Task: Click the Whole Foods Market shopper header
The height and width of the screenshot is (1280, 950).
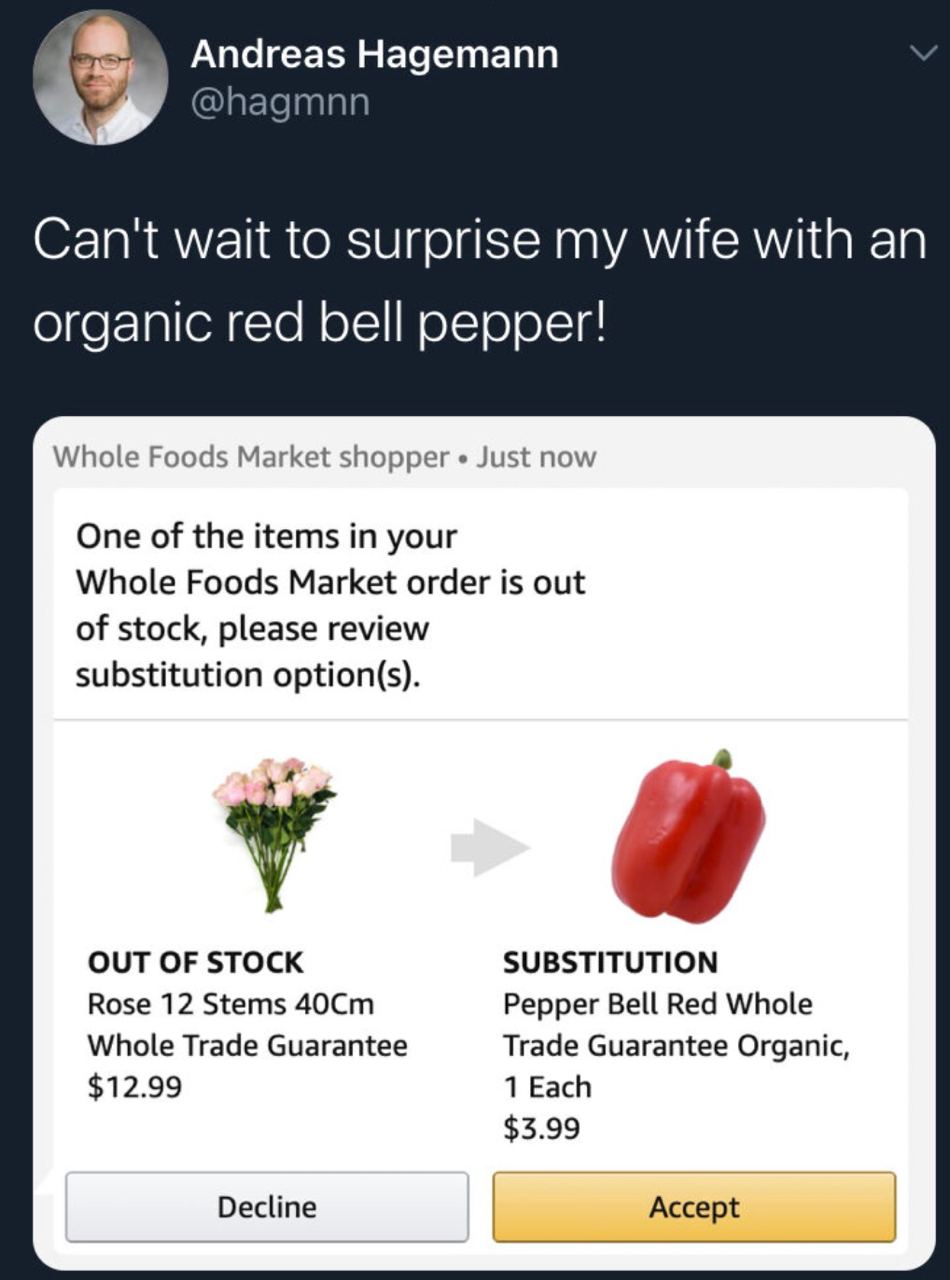Action: (x=250, y=457)
